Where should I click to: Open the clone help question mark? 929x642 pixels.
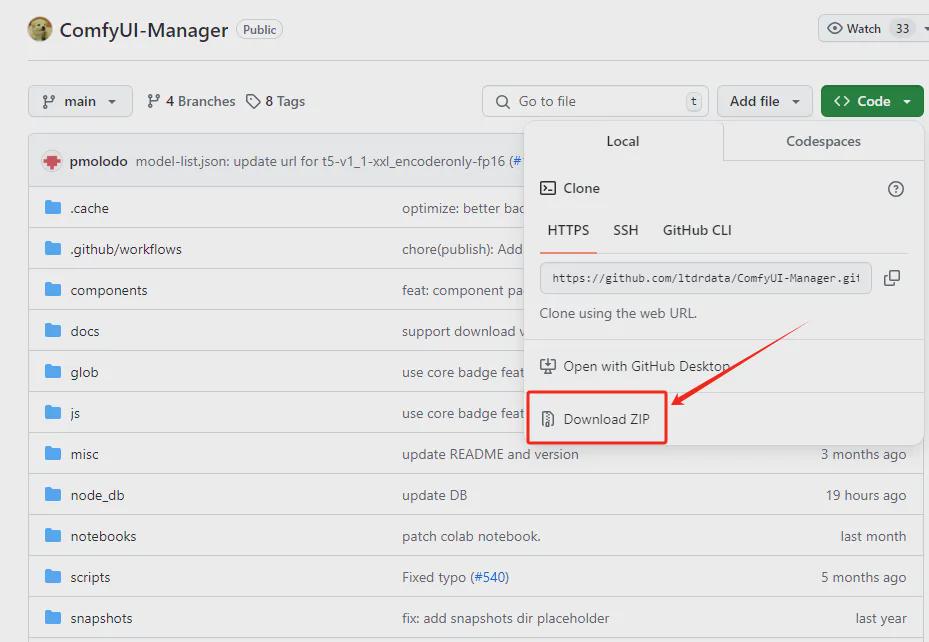coord(895,189)
